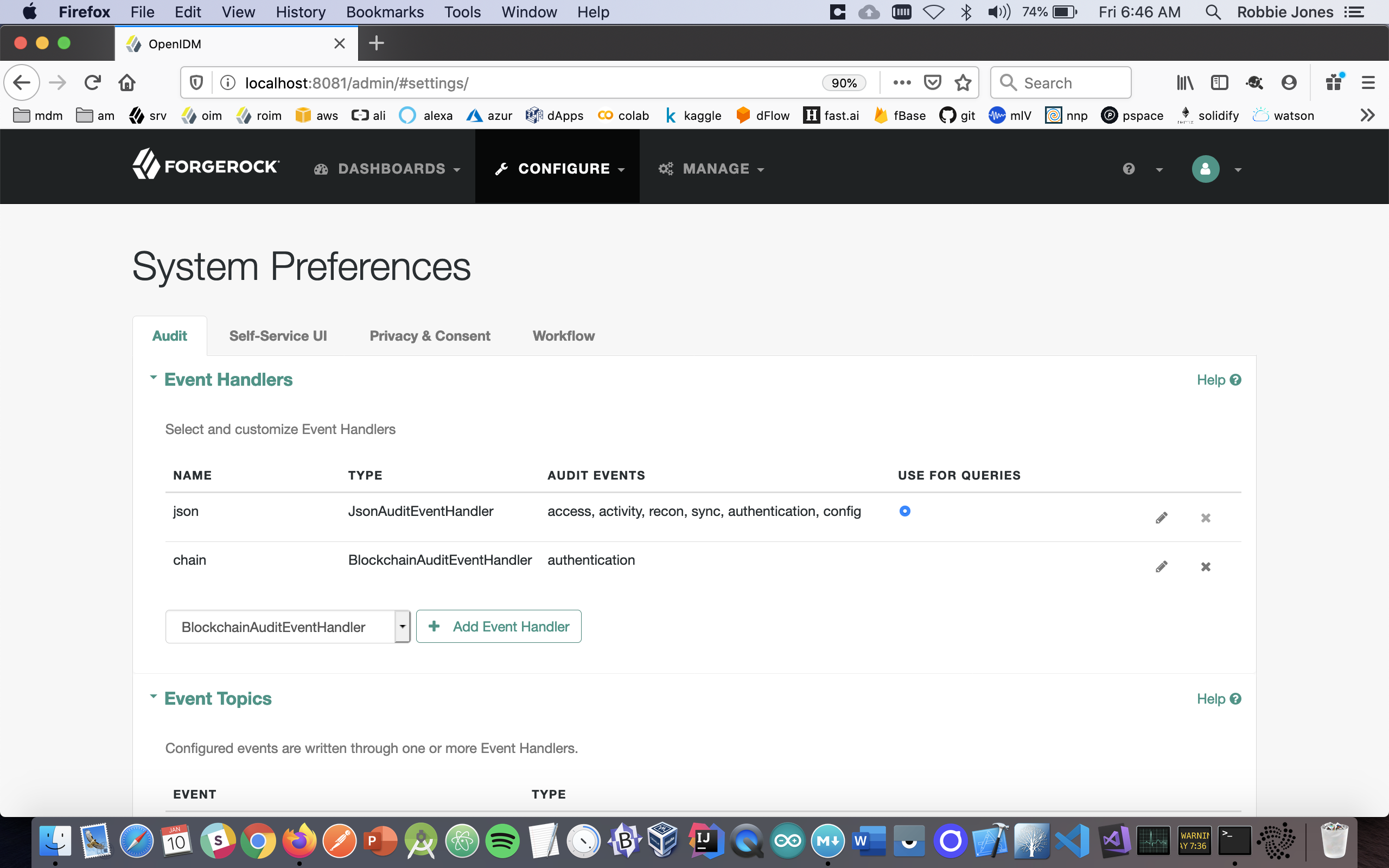Image resolution: width=1389 pixels, height=868 pixels.
Task: Open the Configure dropdown menu
Action: click(x=559, y=169)
